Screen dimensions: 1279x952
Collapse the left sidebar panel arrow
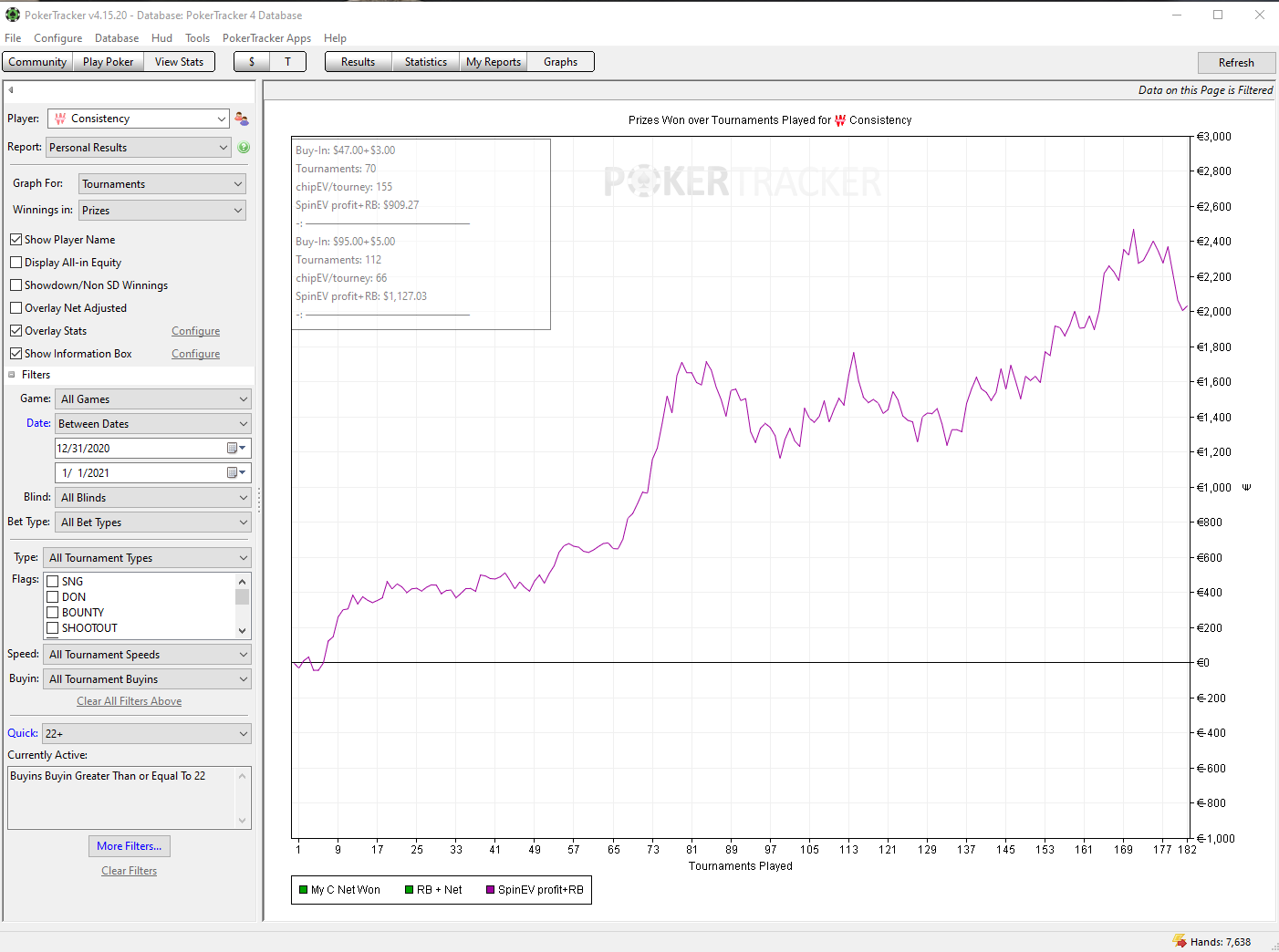pos(11,90)
